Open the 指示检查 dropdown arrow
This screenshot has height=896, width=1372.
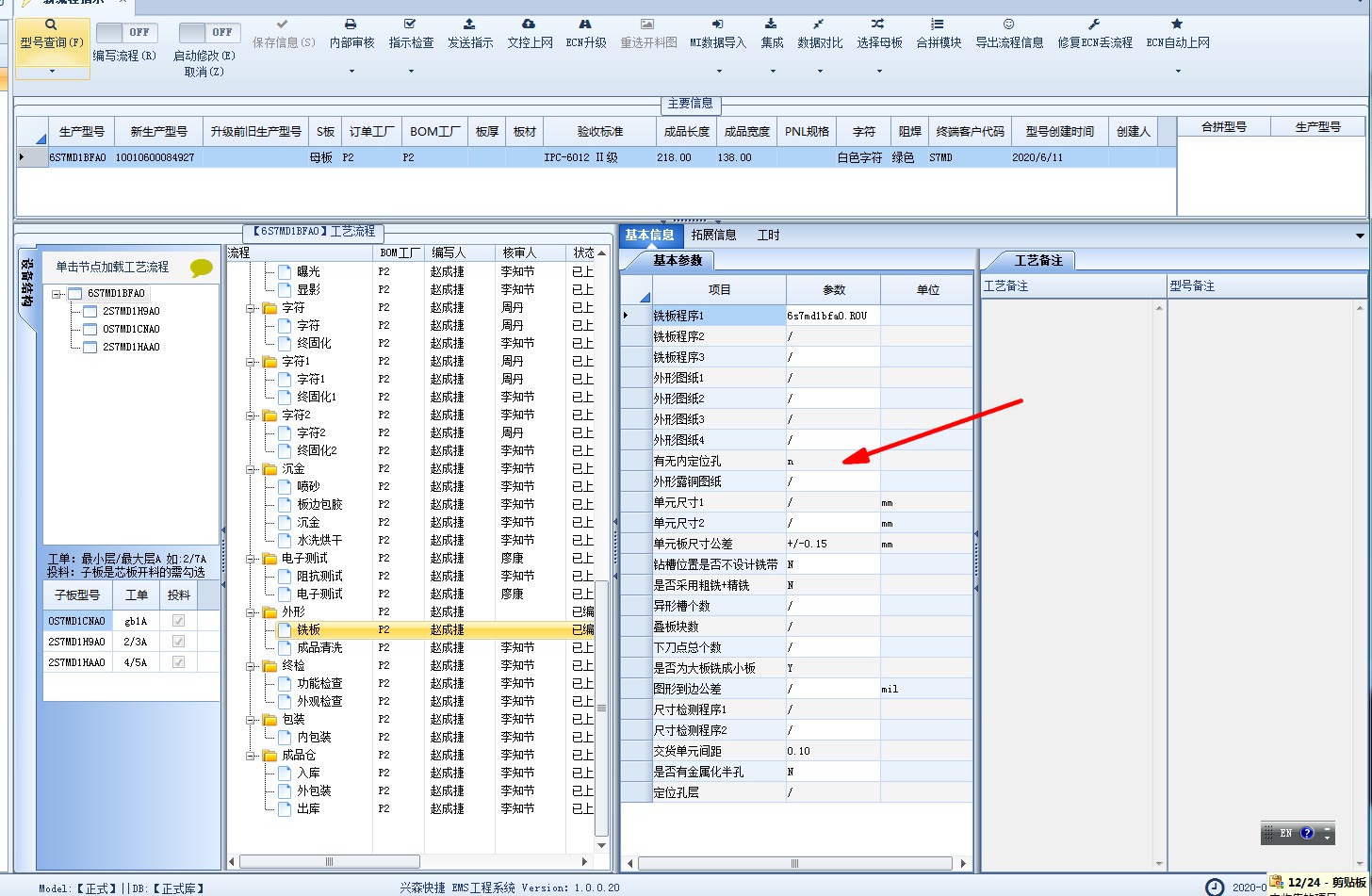coord(411,71)
